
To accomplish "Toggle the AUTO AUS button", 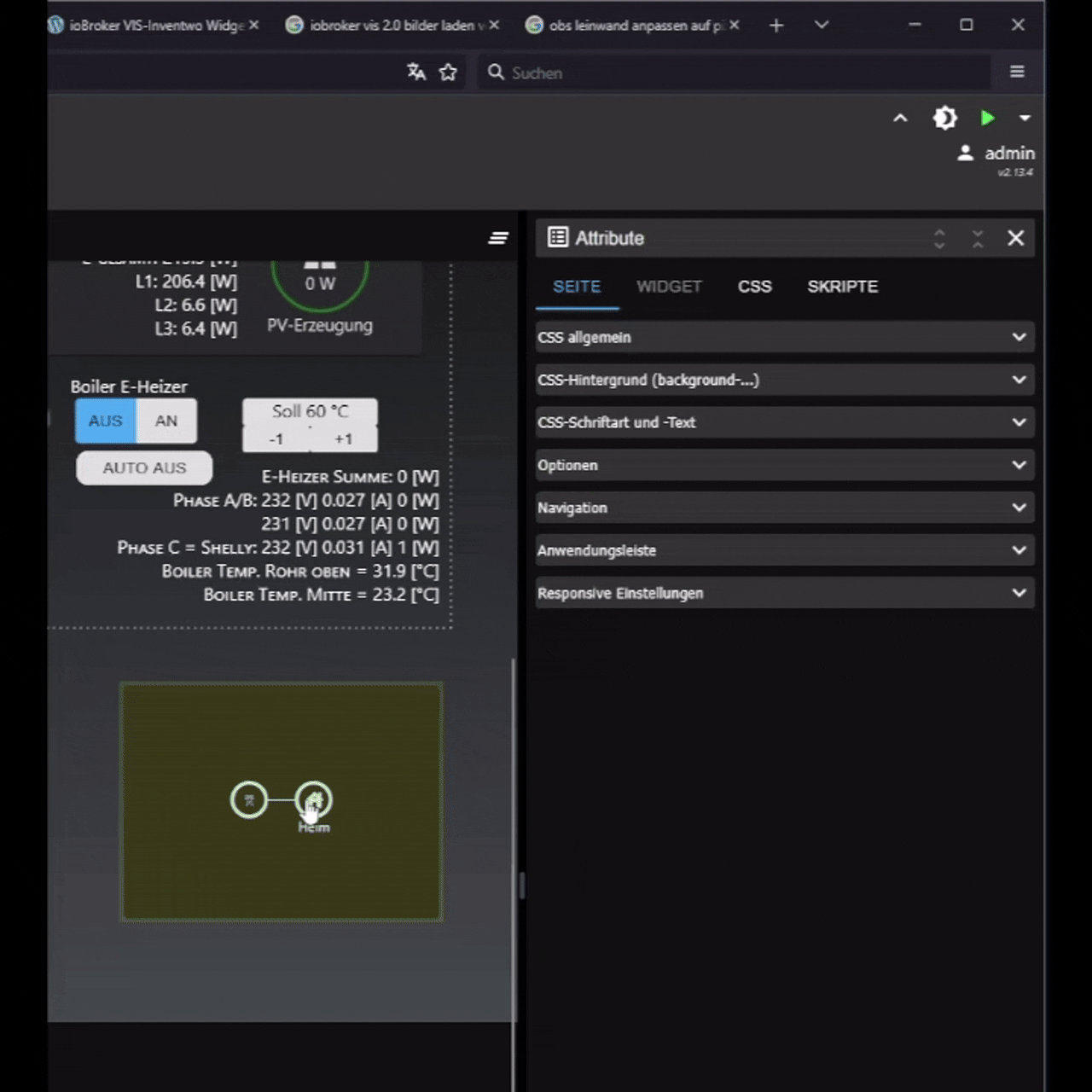I will [x=144, y=468].
